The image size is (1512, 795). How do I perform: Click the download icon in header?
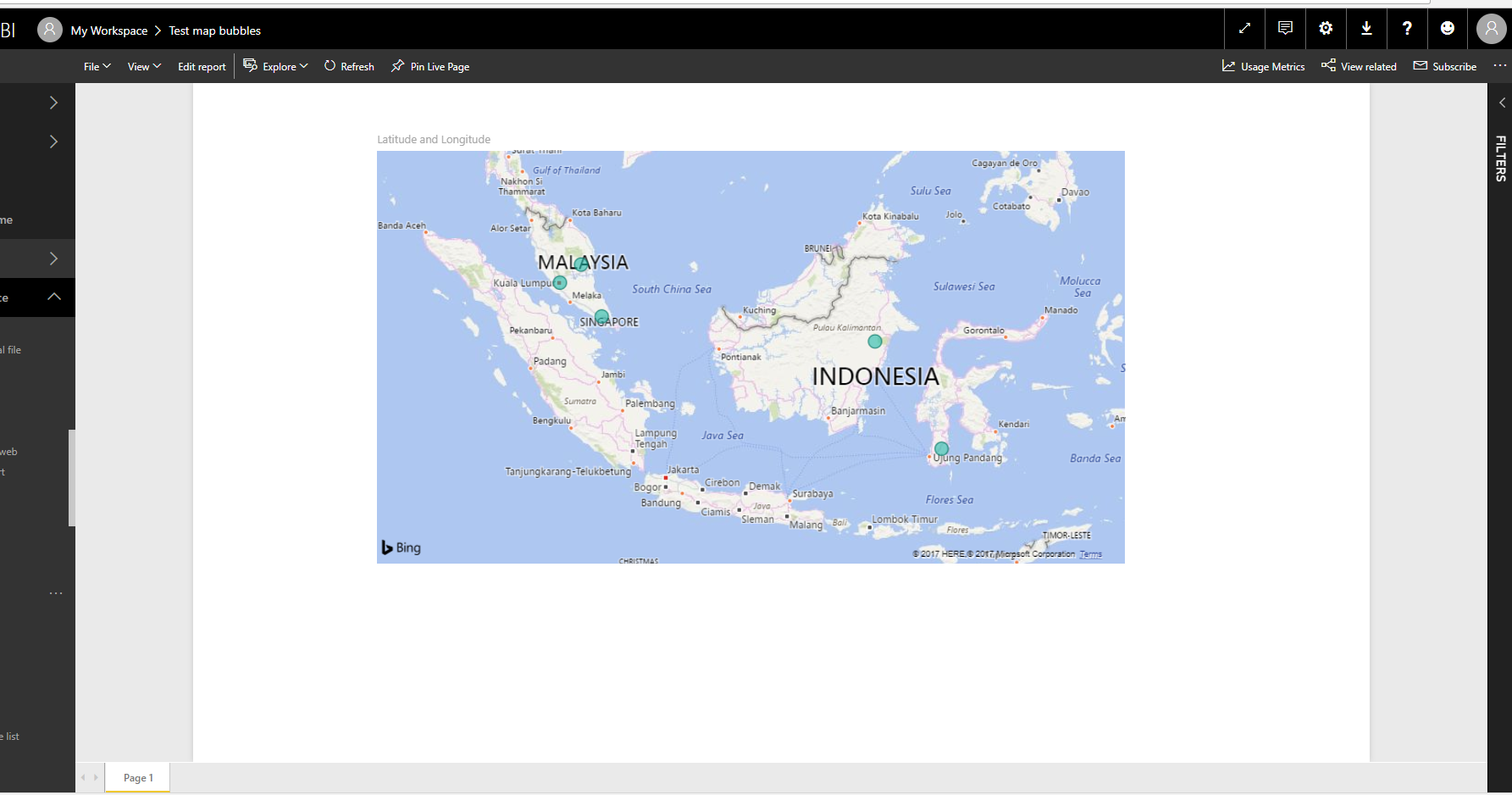(1366, 29)
